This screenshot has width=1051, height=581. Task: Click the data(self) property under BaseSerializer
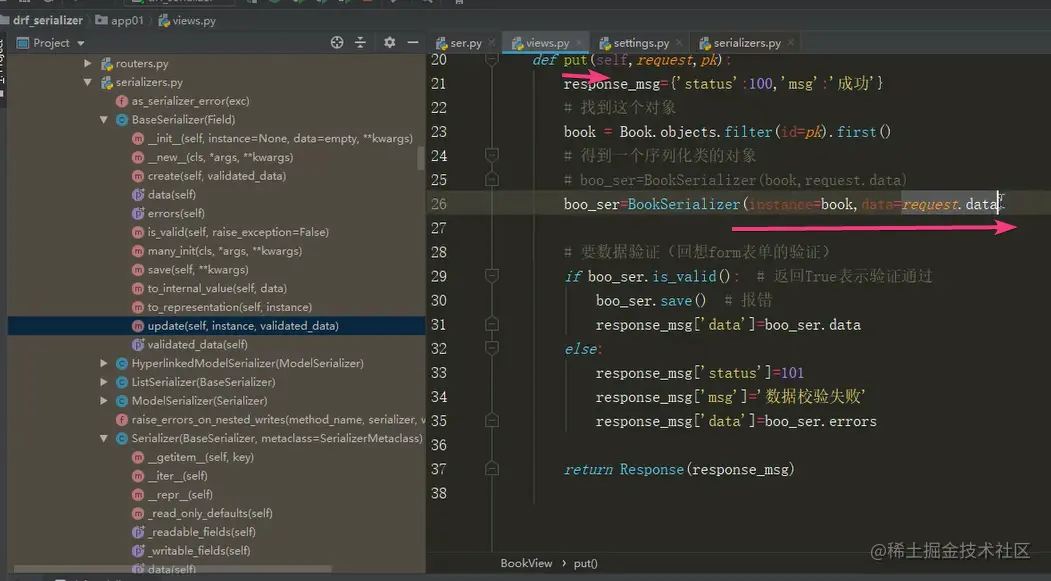click(x=172, y=195)
